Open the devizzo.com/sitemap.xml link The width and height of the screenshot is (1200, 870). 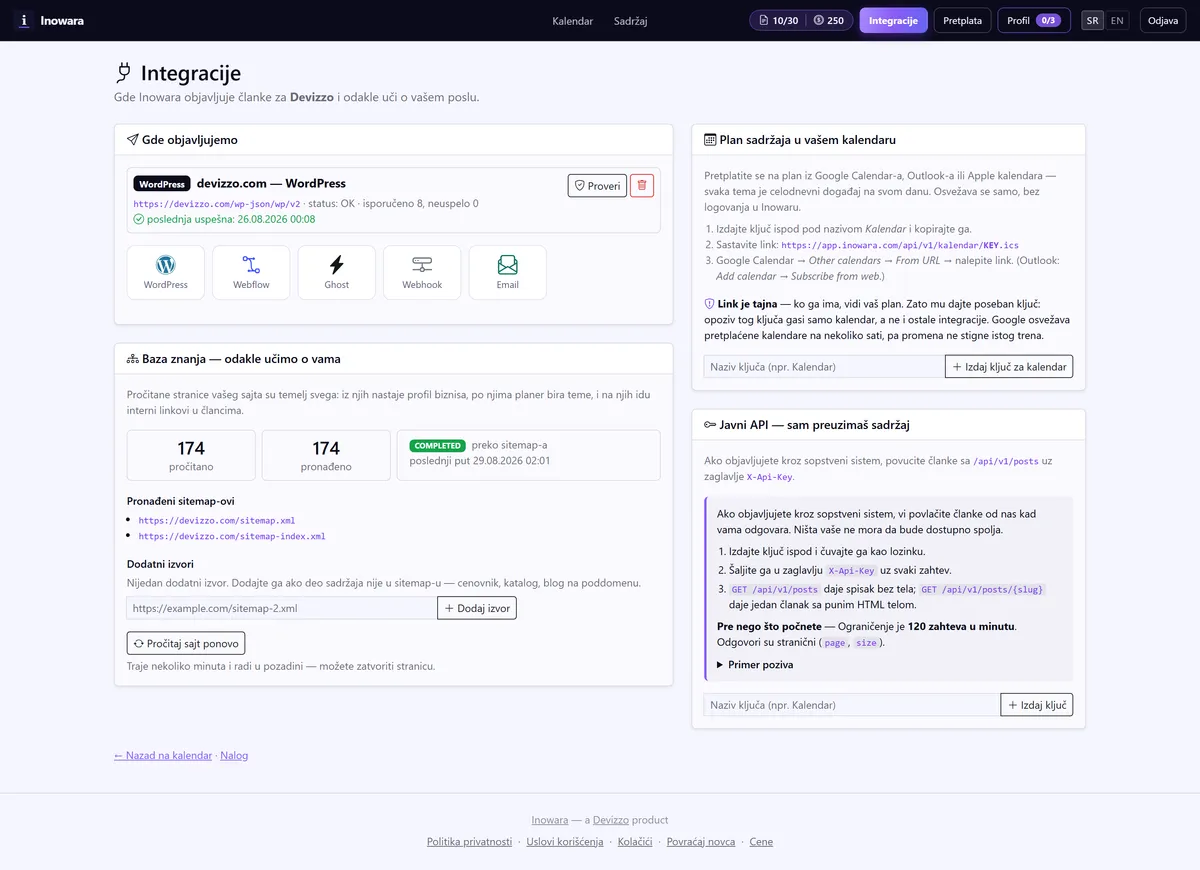[x=217, y=521]
